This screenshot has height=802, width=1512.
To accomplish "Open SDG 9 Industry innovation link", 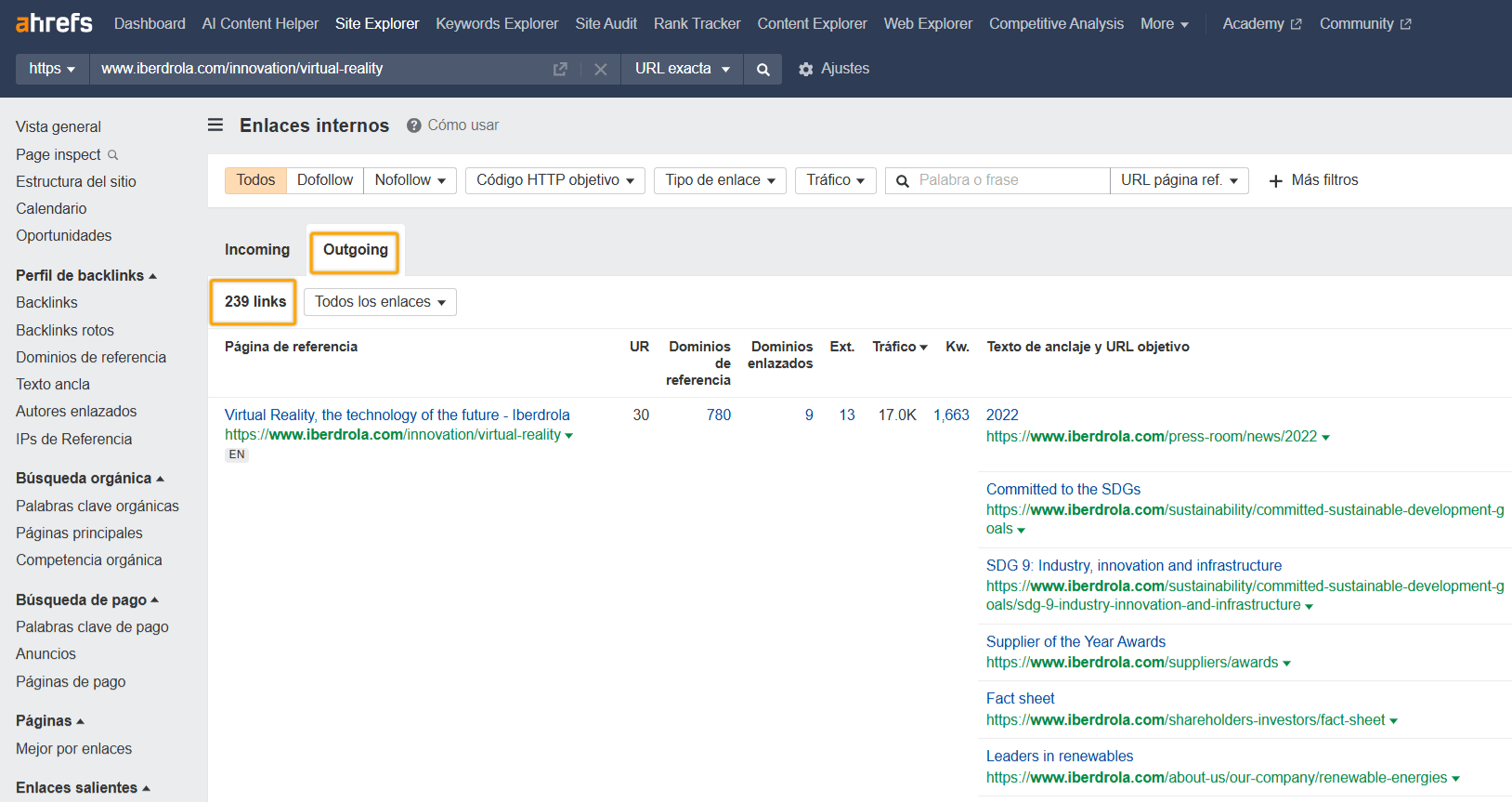I will click(1134, 566).
